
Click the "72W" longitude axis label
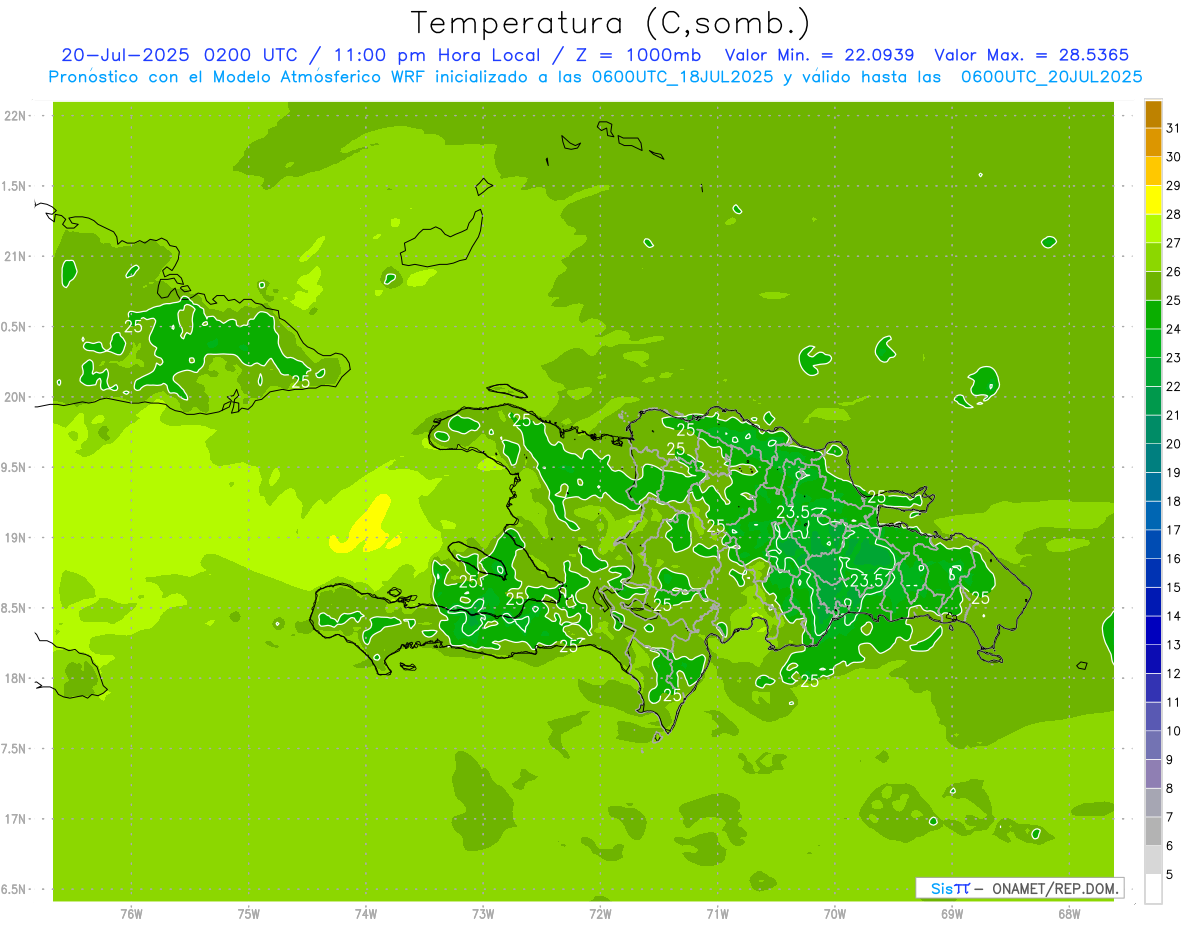pyautogui.click(x=600, y=913)
